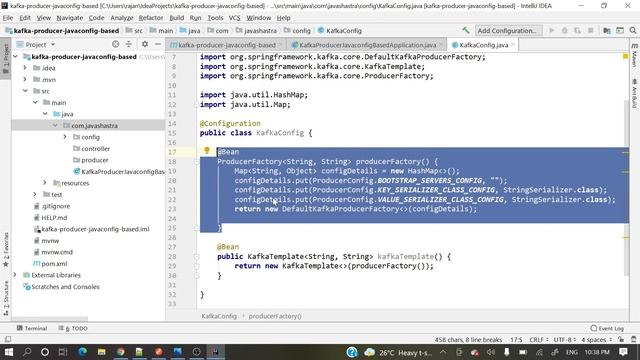Click javashastra breadcrumb in navigation bar
Viewport: 640px width, 360px height.
[x=256, y=31]
